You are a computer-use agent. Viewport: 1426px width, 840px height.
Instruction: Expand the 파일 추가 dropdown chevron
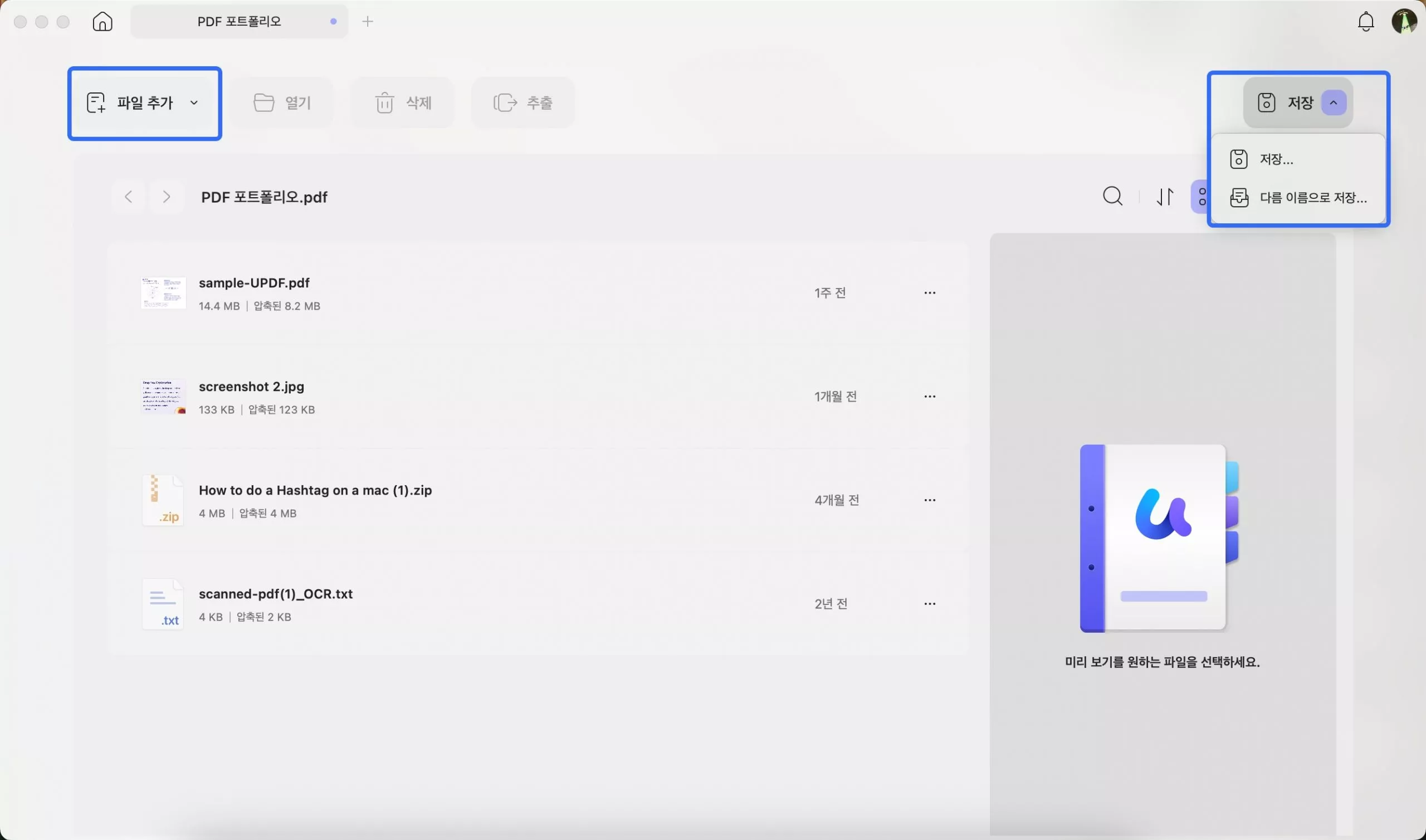(x=193, y=103)
